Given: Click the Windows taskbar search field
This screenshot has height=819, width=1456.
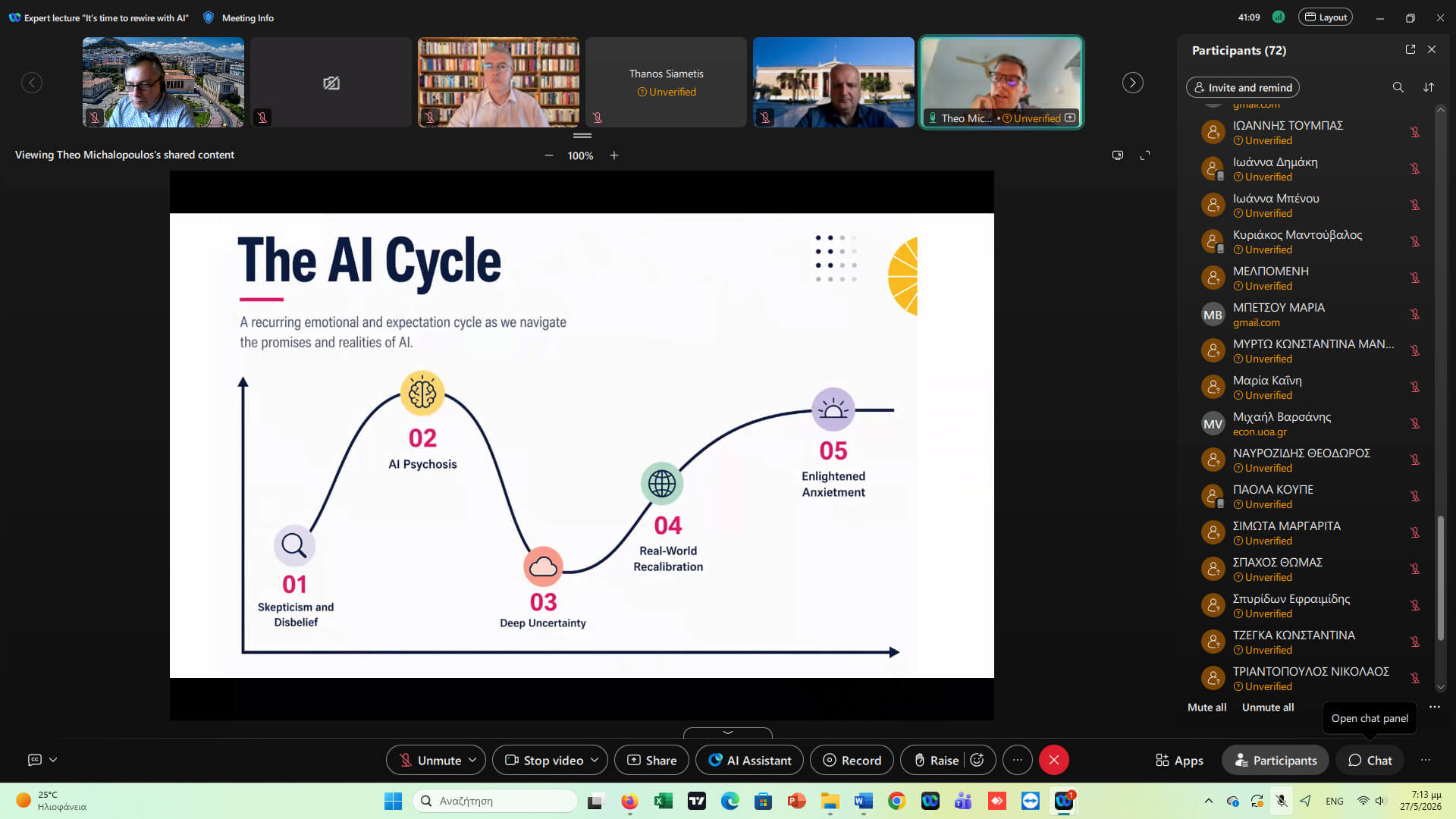Looking at the screenshot, I should [x=495, y=801].
